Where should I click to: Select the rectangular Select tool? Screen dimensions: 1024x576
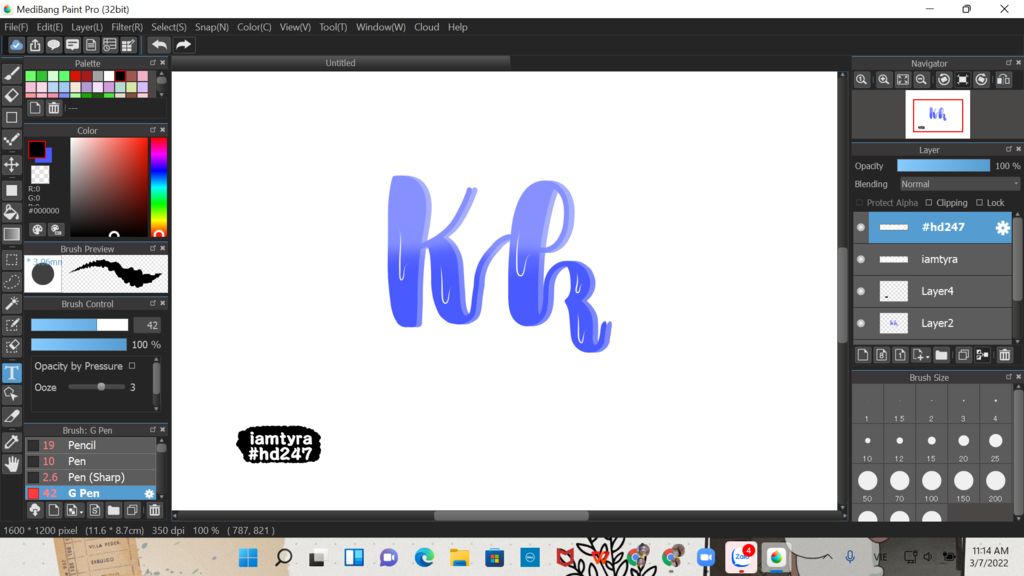12,260
